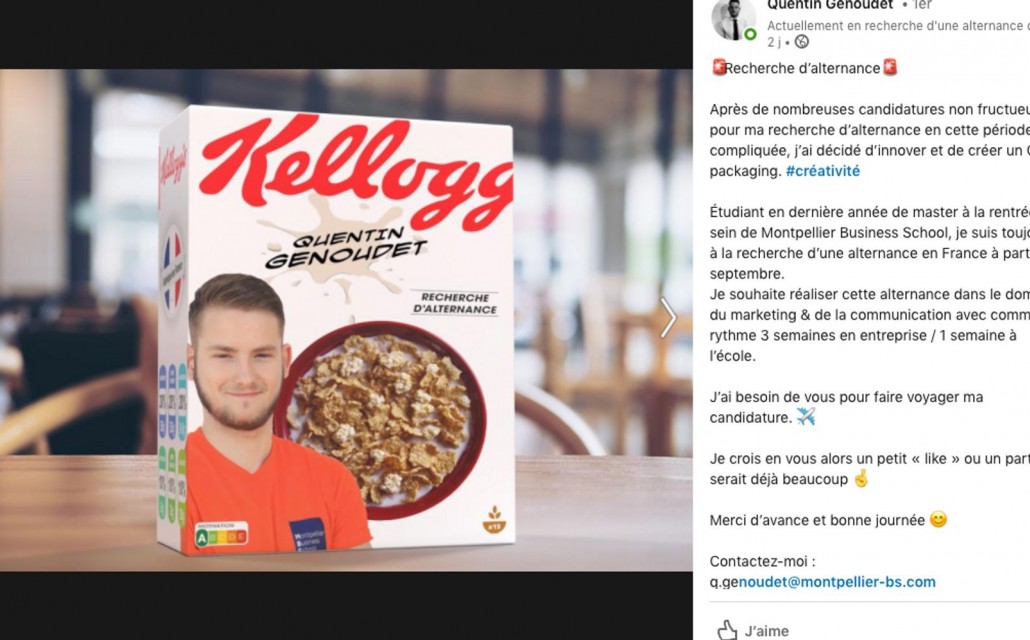Viewport: 1030px width, 640px height.
Task: Click the J'aime thumbs-up icon
Action: click(727, 631)
